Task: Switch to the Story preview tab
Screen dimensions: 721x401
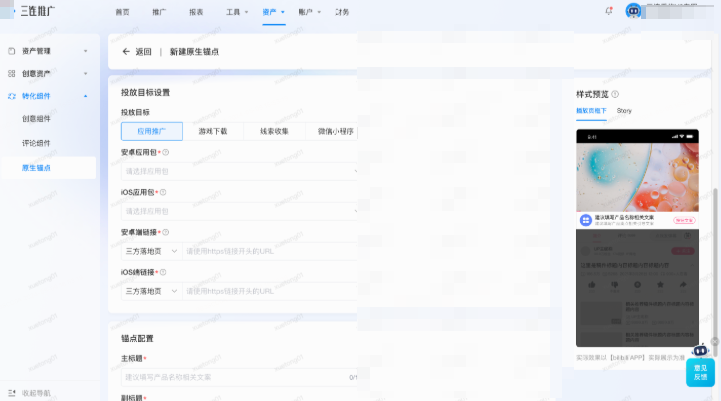Action: [x=624, y=111]
